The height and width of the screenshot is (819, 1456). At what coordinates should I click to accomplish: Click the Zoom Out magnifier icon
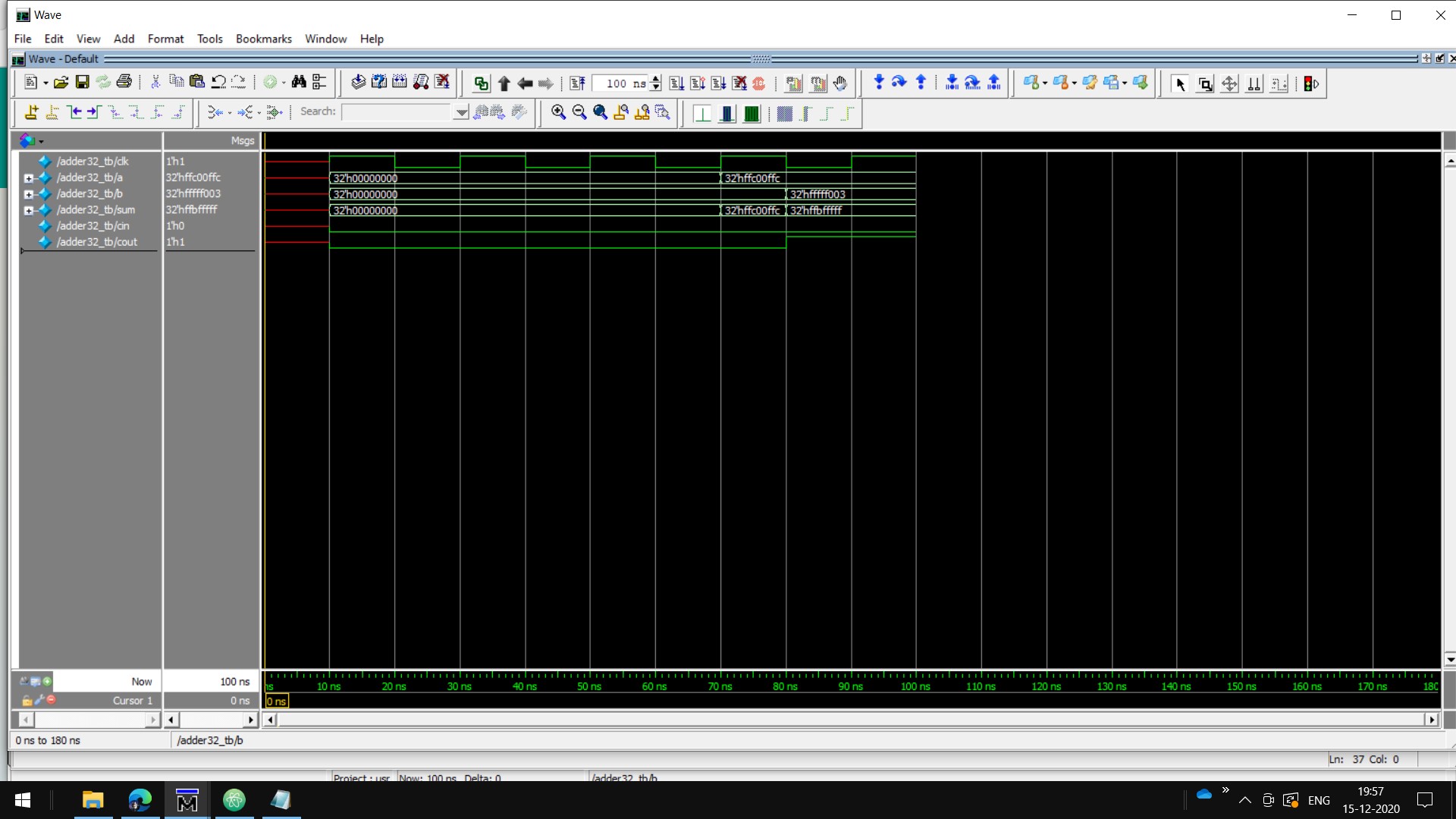pos(579,113)
